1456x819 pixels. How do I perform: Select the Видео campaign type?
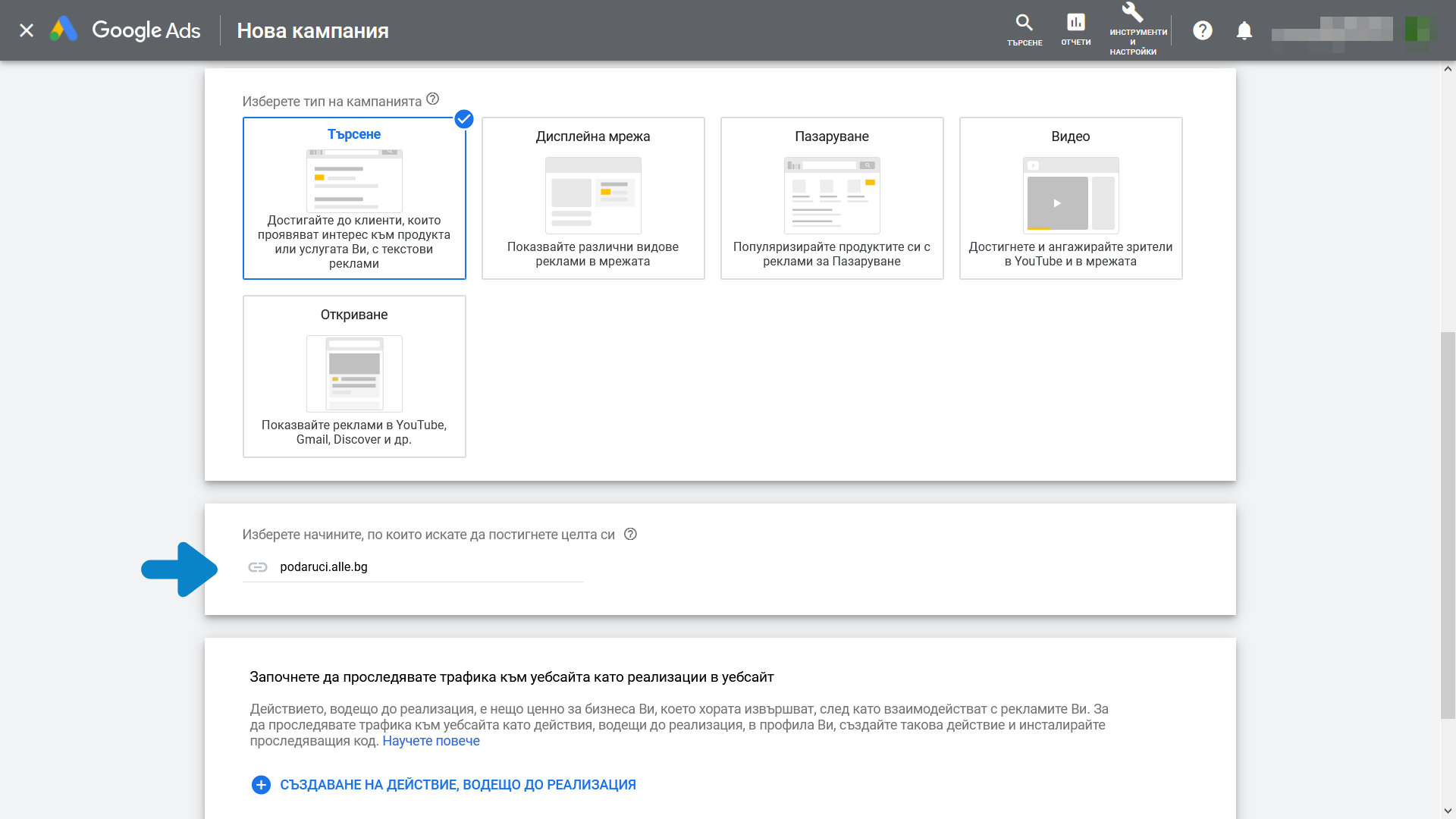[1071, 198]
